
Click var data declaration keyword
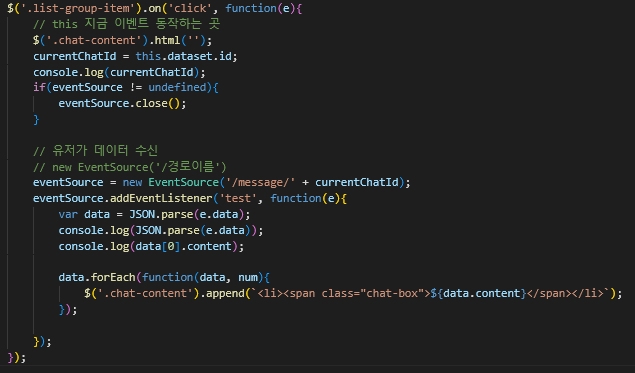click(x=68, y=215)
